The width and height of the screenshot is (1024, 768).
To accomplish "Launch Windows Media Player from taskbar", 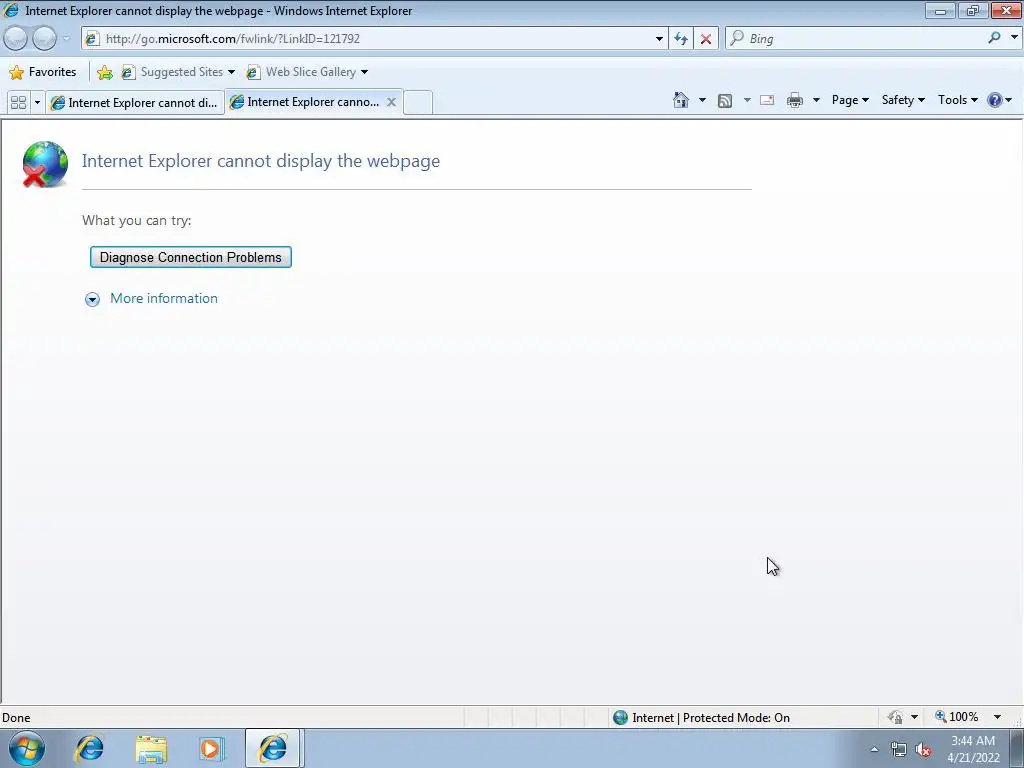I will [210, 749].
